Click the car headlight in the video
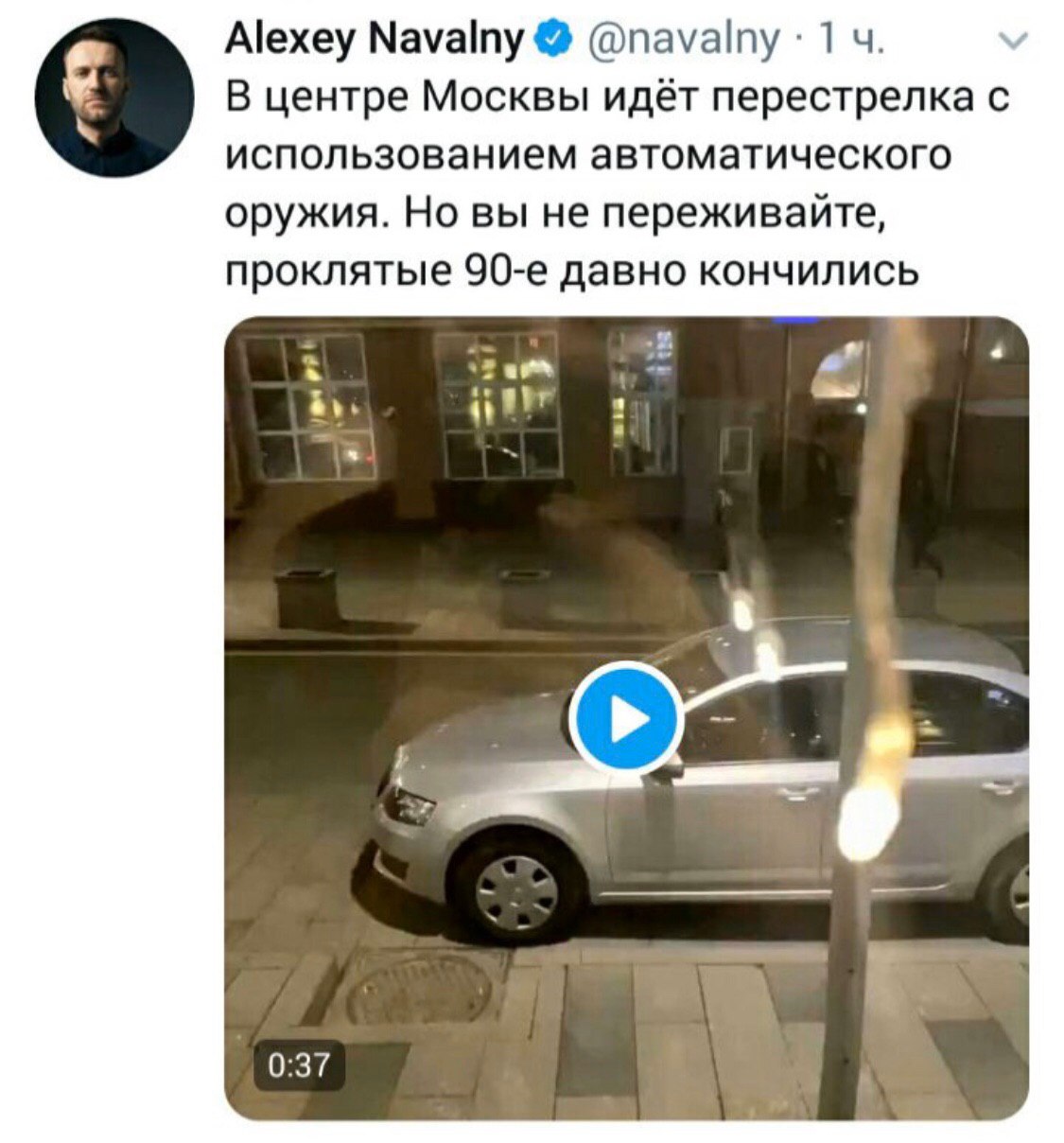Viewport: 1064px width, 1143px height. click(407, 805)
